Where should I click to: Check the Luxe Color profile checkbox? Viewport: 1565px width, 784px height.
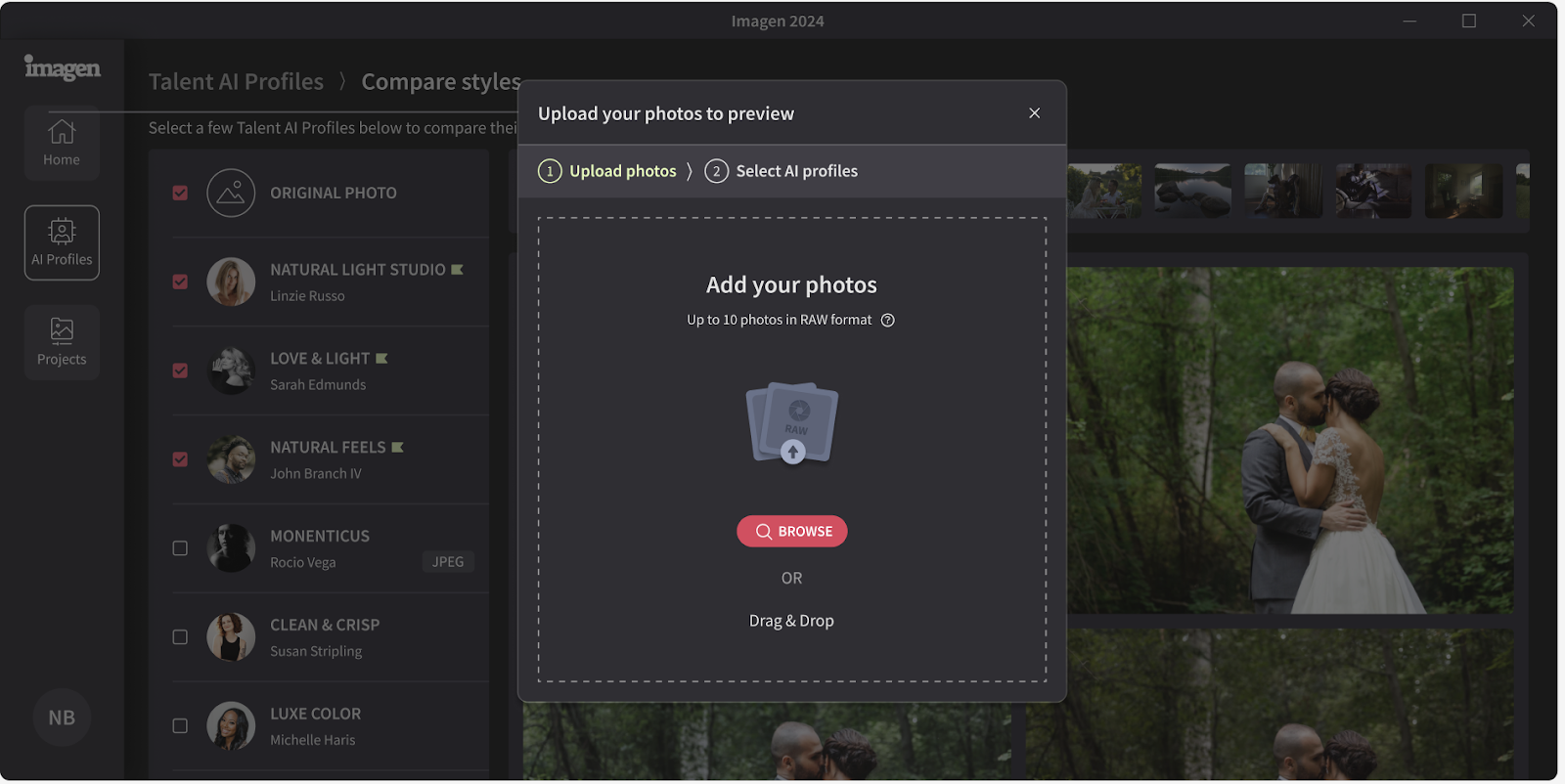pyautogui.click(x=180, y=726)
